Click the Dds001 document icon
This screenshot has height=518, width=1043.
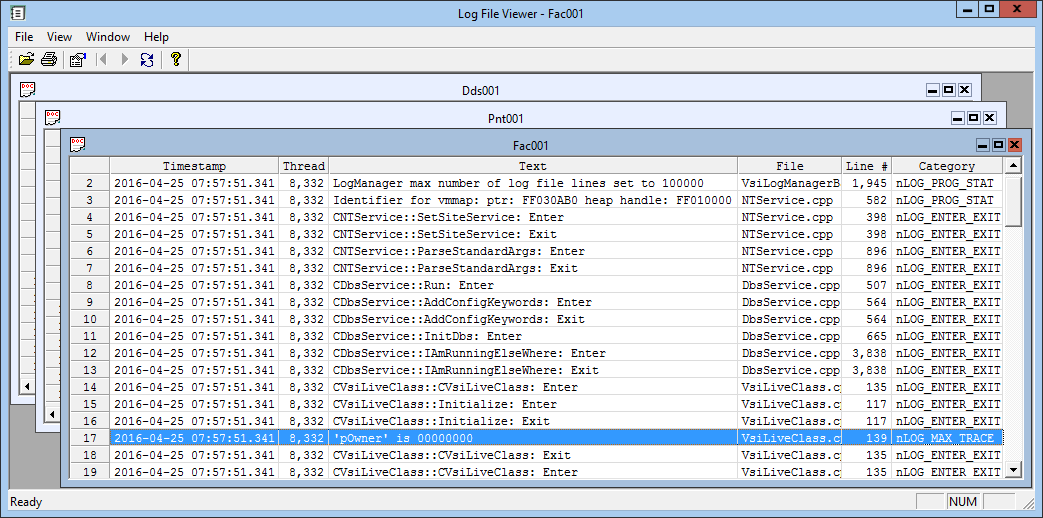click(x=27, y=90)
